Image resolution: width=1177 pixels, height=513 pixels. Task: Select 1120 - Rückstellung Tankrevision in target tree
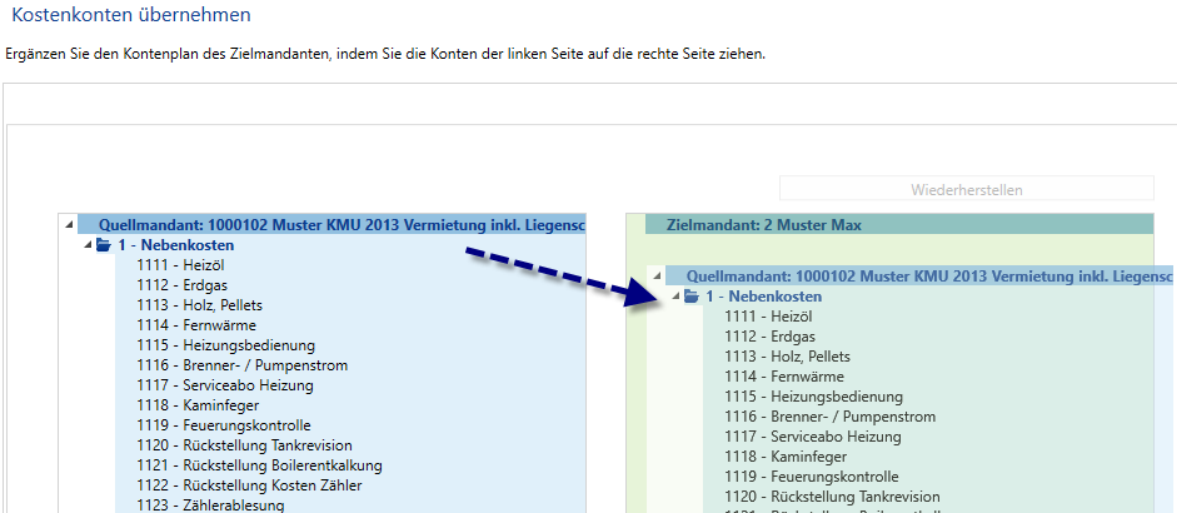(x=832, y=496)
